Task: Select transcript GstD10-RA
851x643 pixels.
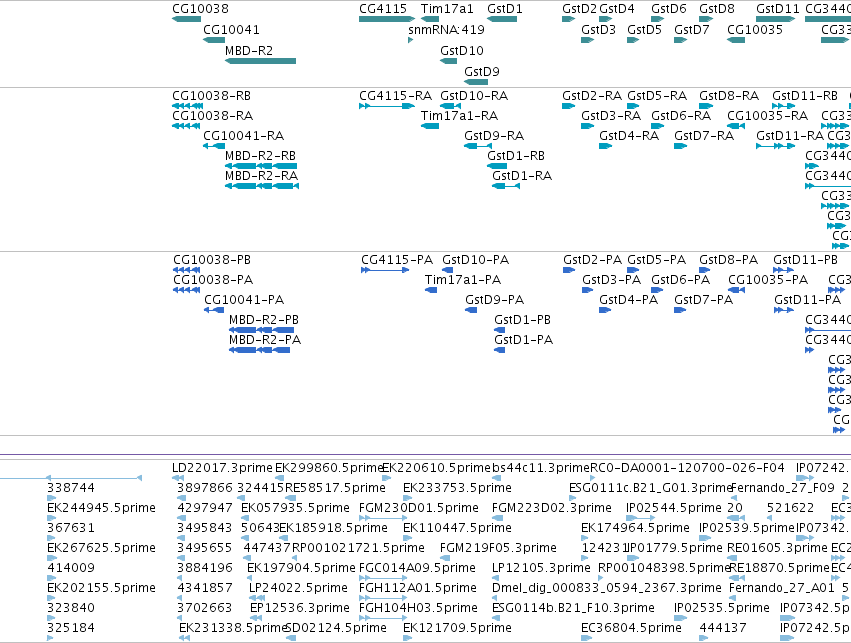Action: tap(450, 106)
